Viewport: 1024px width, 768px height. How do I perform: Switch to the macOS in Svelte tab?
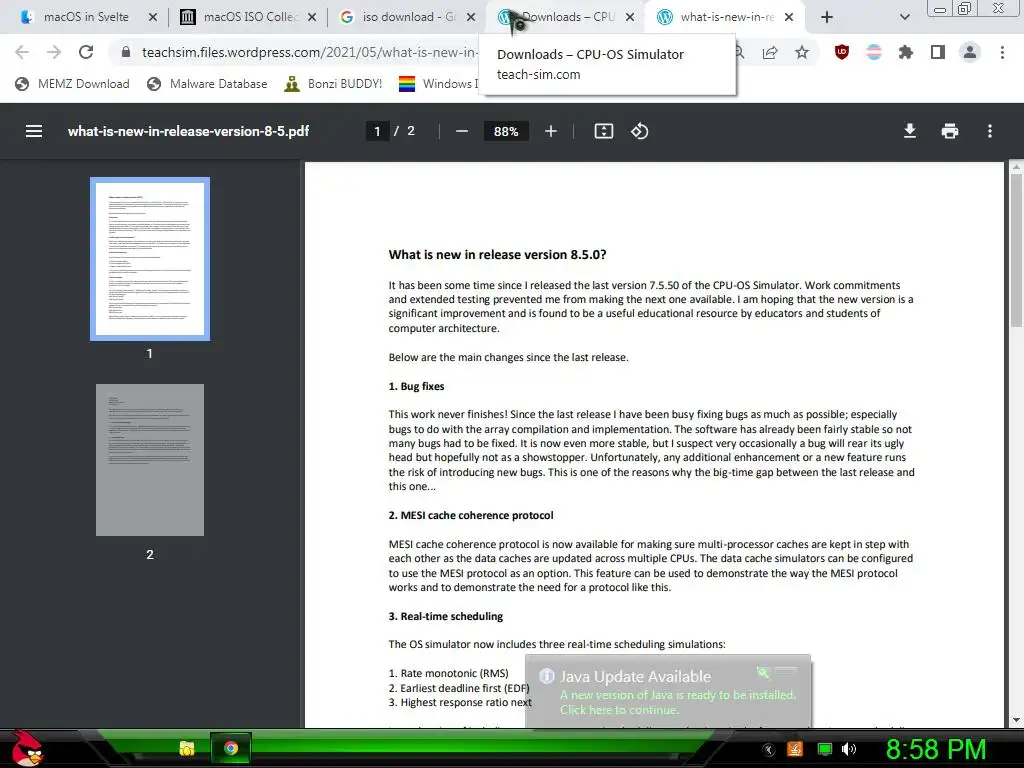(x=86, y=17)
